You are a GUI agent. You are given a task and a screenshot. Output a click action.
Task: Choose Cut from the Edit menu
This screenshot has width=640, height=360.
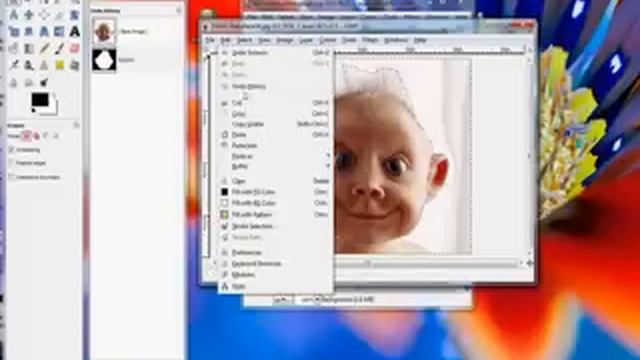[276, 103]
